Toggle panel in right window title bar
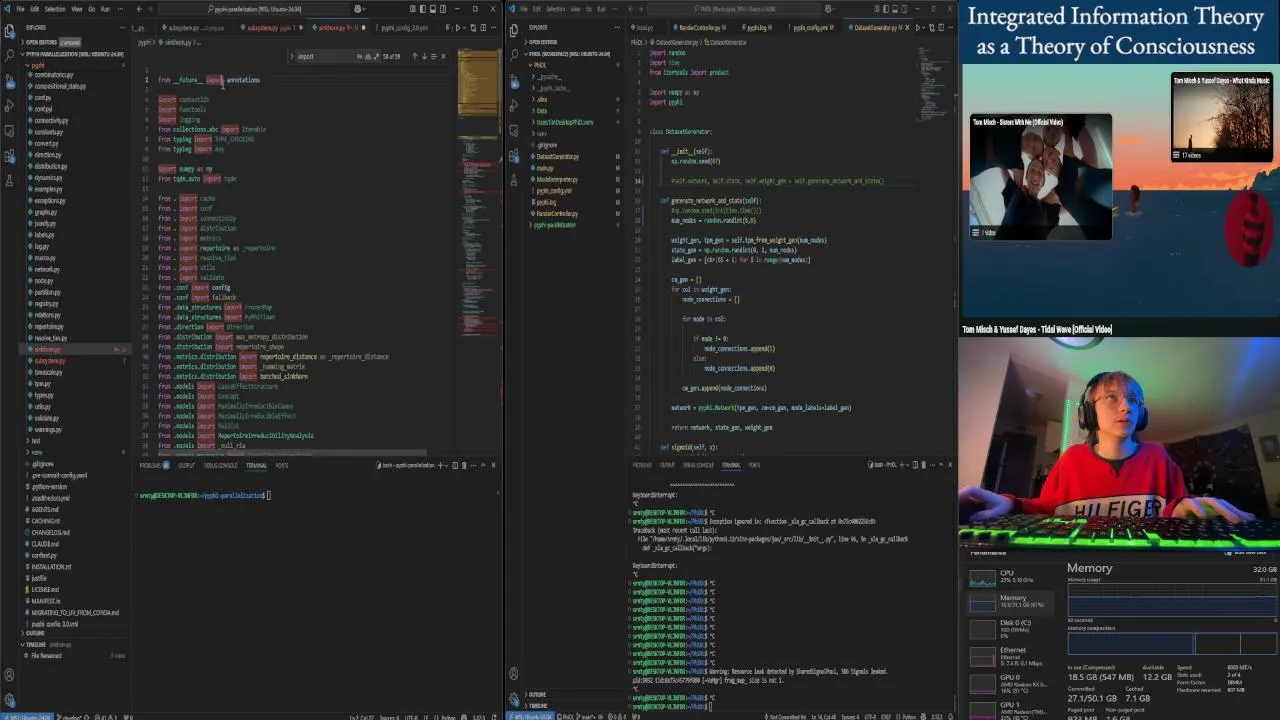 coord(895,9)
